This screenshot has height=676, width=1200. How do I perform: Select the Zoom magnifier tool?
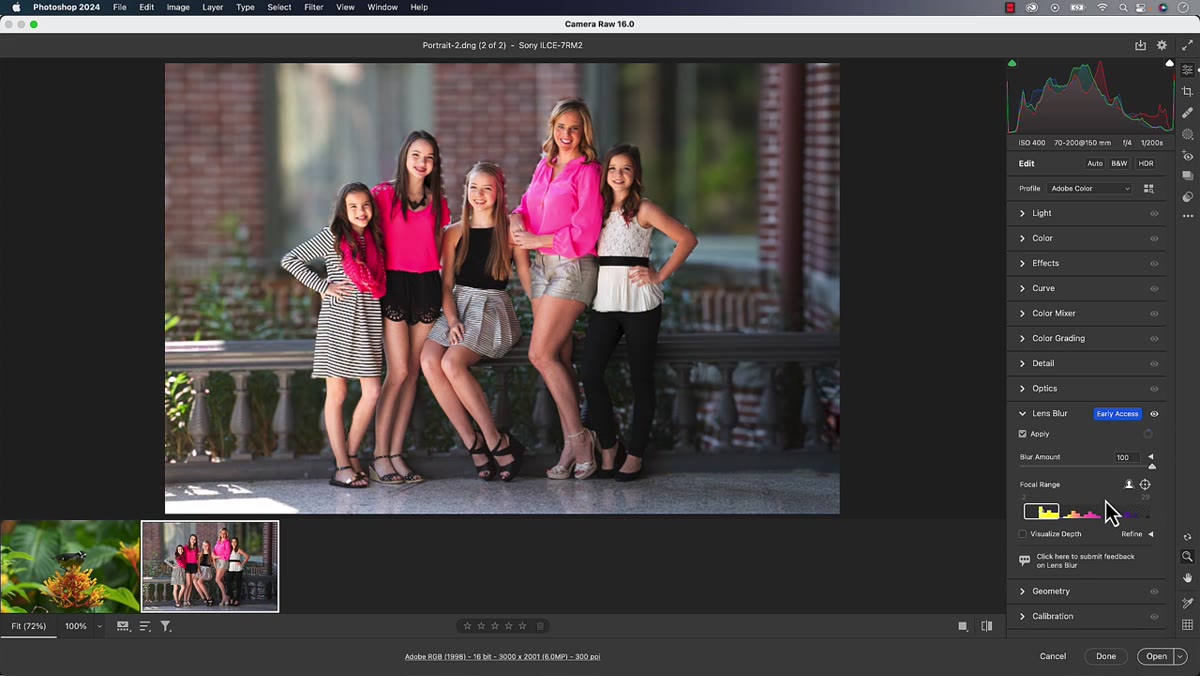(1187, 557)
